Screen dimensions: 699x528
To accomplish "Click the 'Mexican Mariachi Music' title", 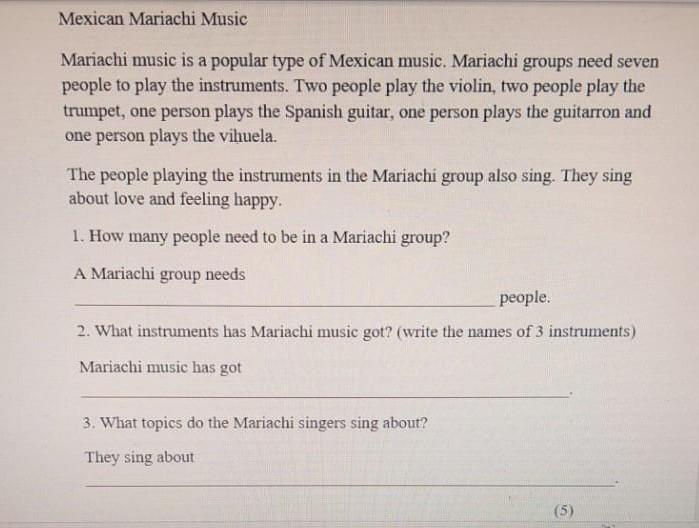I will pyautogui.click(x=153, y=19).
